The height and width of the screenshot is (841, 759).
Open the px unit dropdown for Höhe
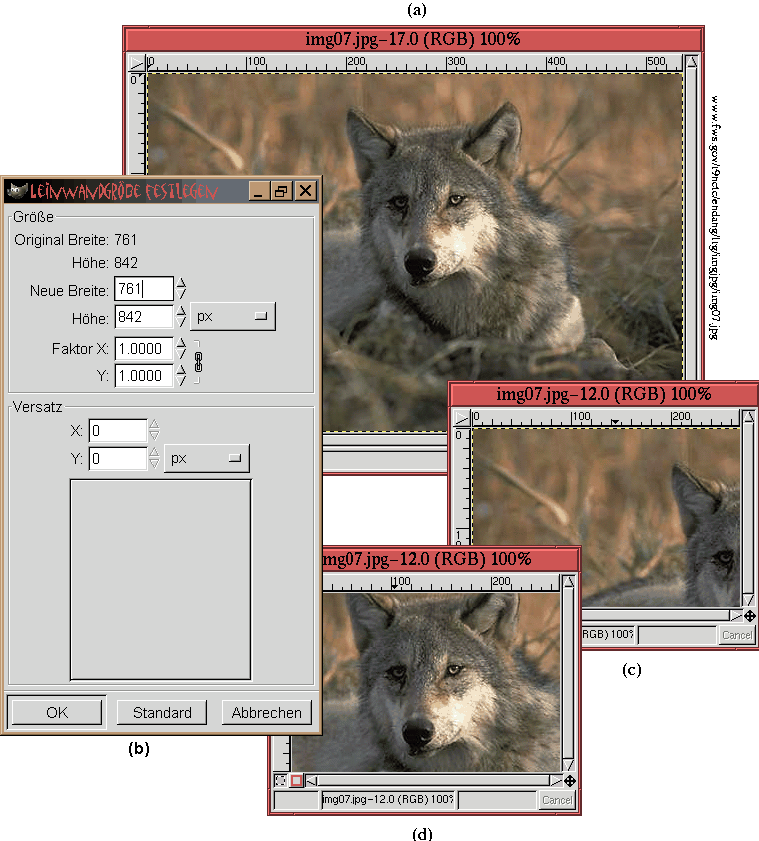pyautogui.click(x=232, y=317)
